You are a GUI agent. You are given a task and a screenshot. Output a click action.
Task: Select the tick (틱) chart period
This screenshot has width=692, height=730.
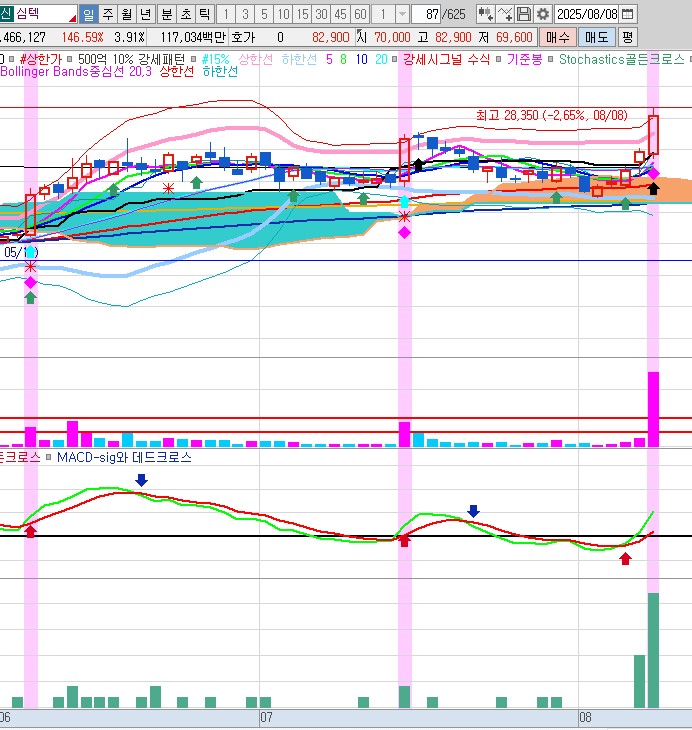tap(204, 14)
